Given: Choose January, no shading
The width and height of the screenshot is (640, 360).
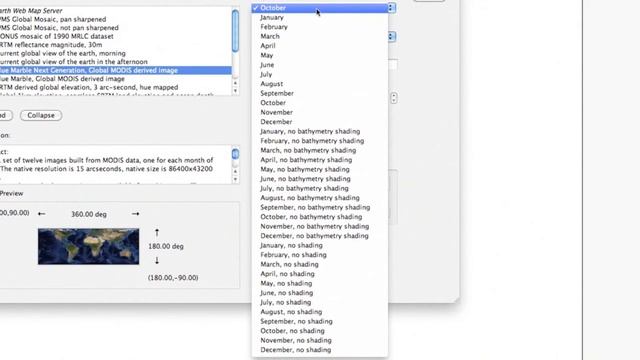Looking at the screenshot, I should (320, 245).
